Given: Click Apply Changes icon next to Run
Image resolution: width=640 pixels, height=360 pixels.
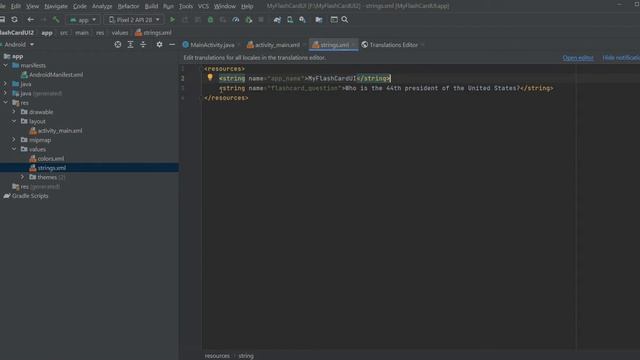Looking at the screenshot, I should tap(185, 20).
